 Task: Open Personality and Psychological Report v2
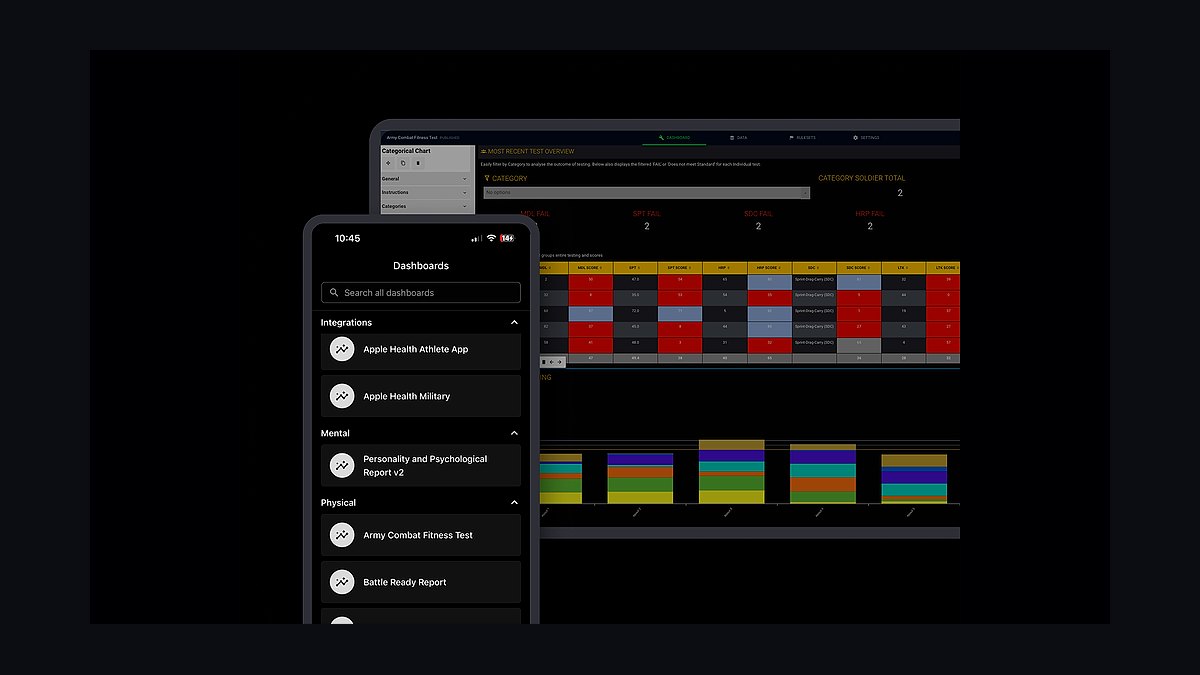(x=421, y=466)
